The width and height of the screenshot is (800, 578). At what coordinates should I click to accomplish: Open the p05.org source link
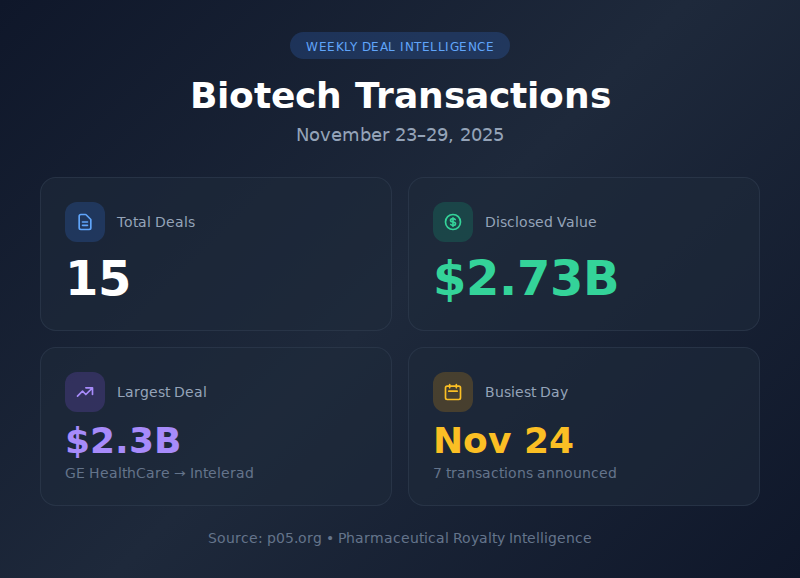tap(293, 538)
